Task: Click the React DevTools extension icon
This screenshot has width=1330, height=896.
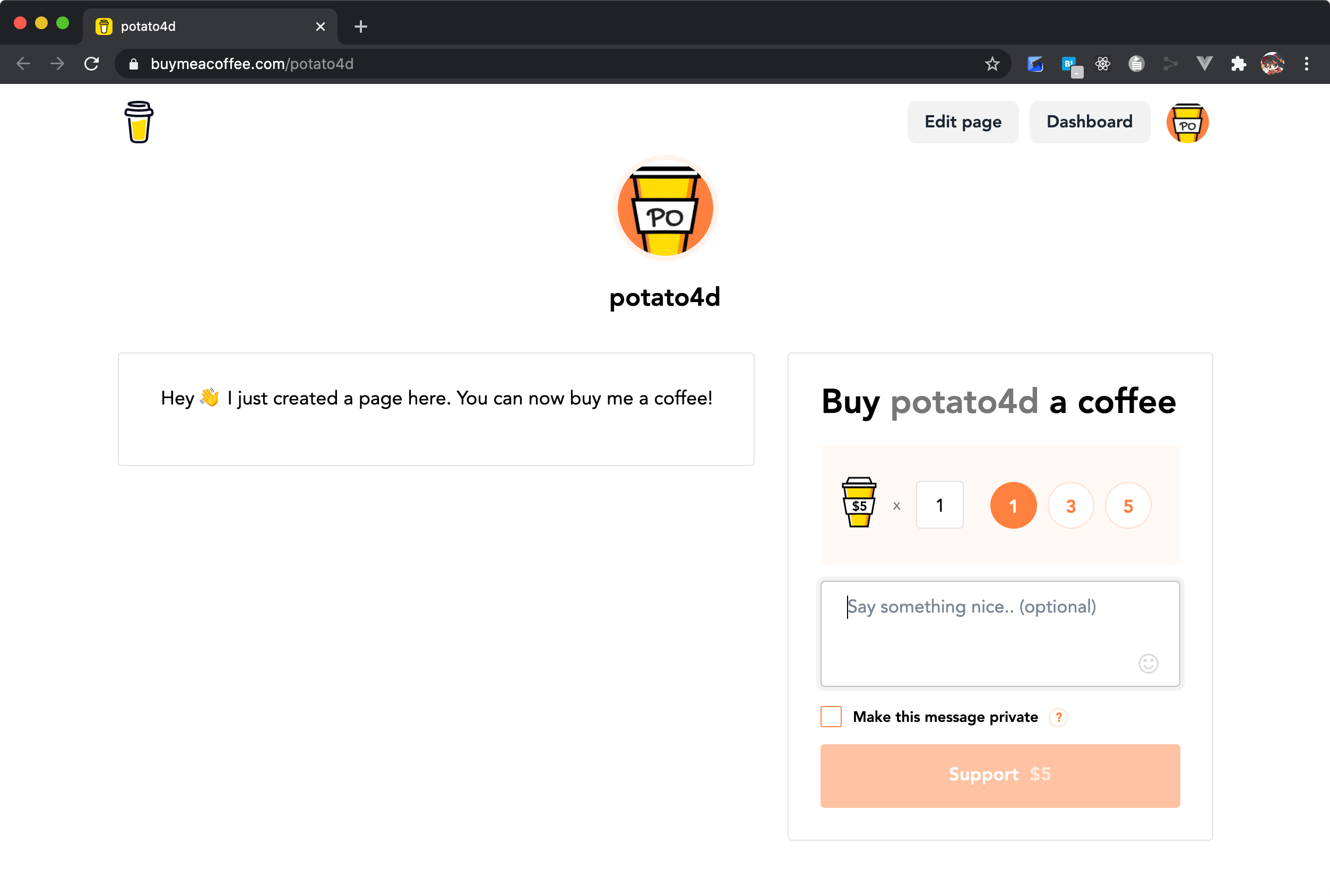Action: (1103, 64)
